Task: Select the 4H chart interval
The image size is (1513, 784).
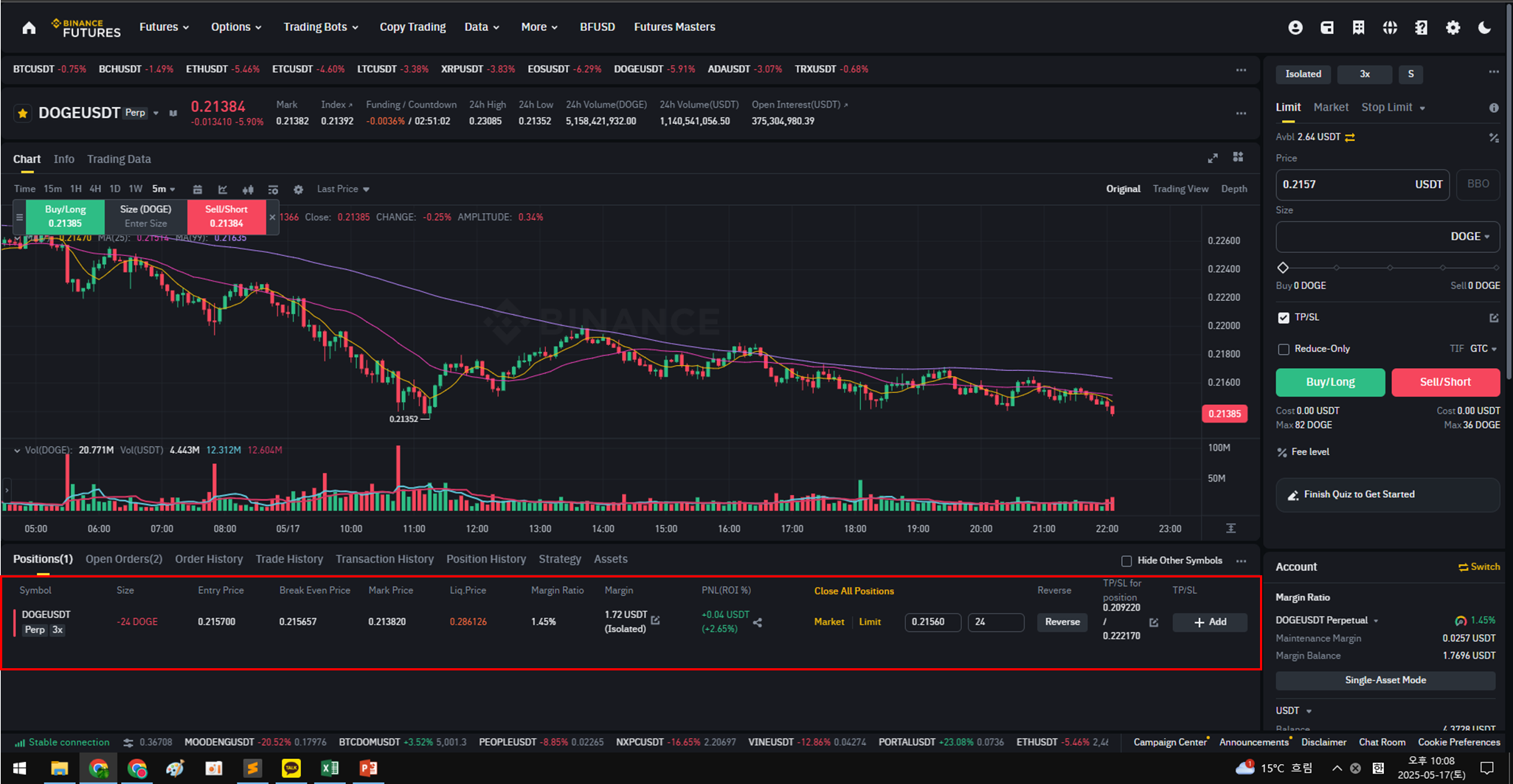Action: tap(95, 189)
